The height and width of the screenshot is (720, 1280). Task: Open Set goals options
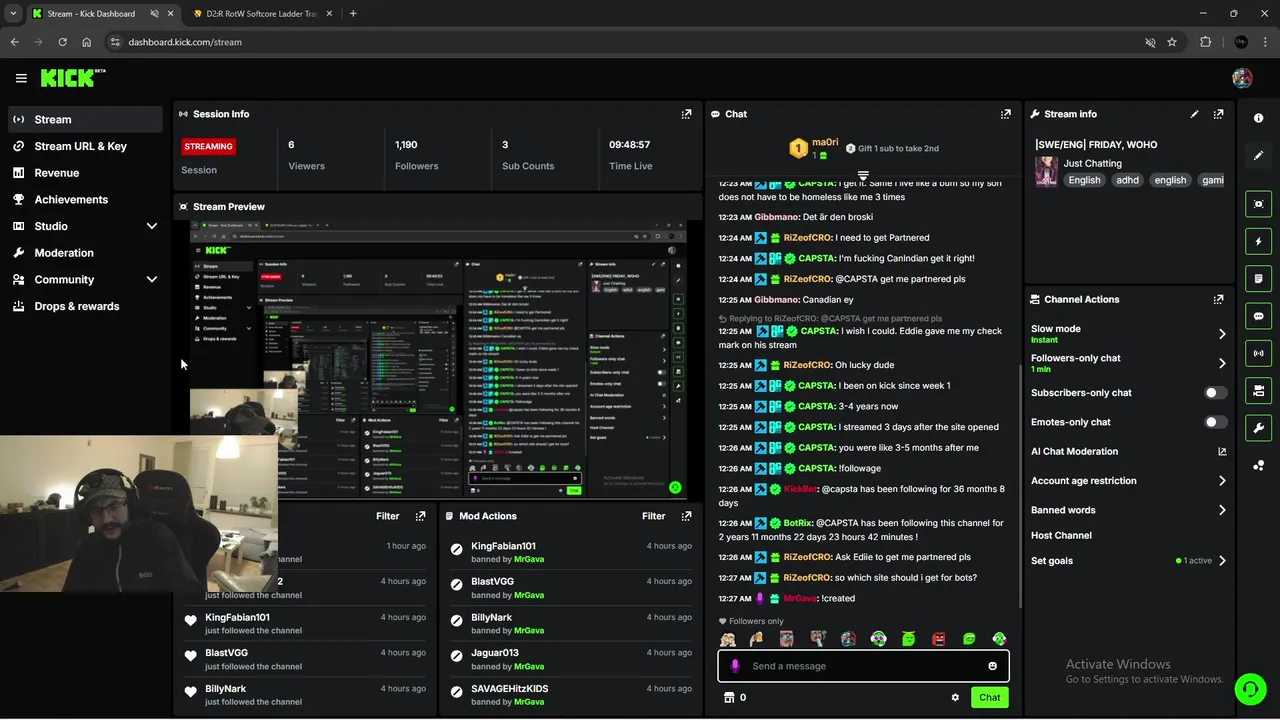click(x=1128, y=561)
